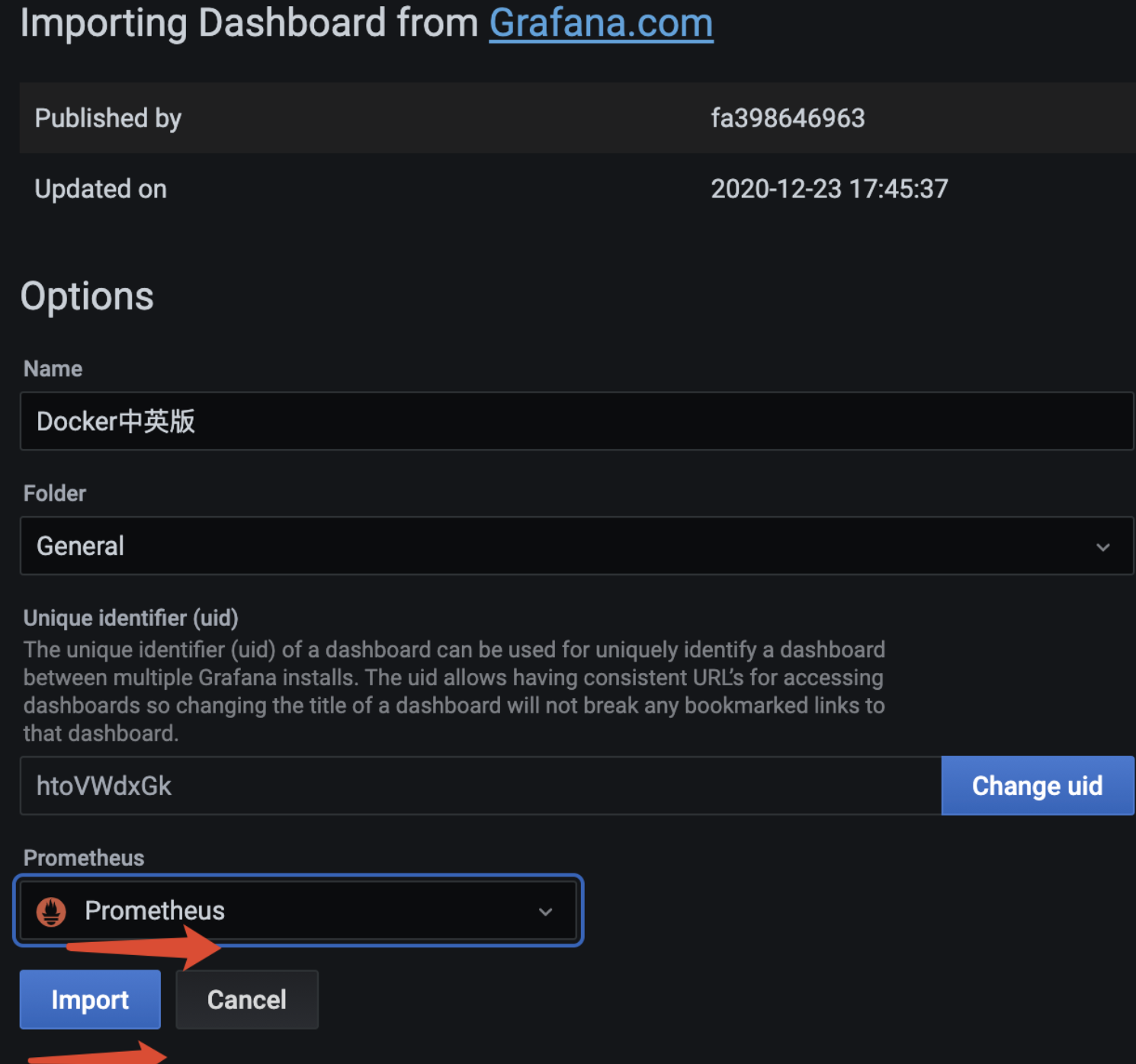This screenshot has height=1064, width=1136.
Task: Click the Cancel button
Action: point(247,999)
